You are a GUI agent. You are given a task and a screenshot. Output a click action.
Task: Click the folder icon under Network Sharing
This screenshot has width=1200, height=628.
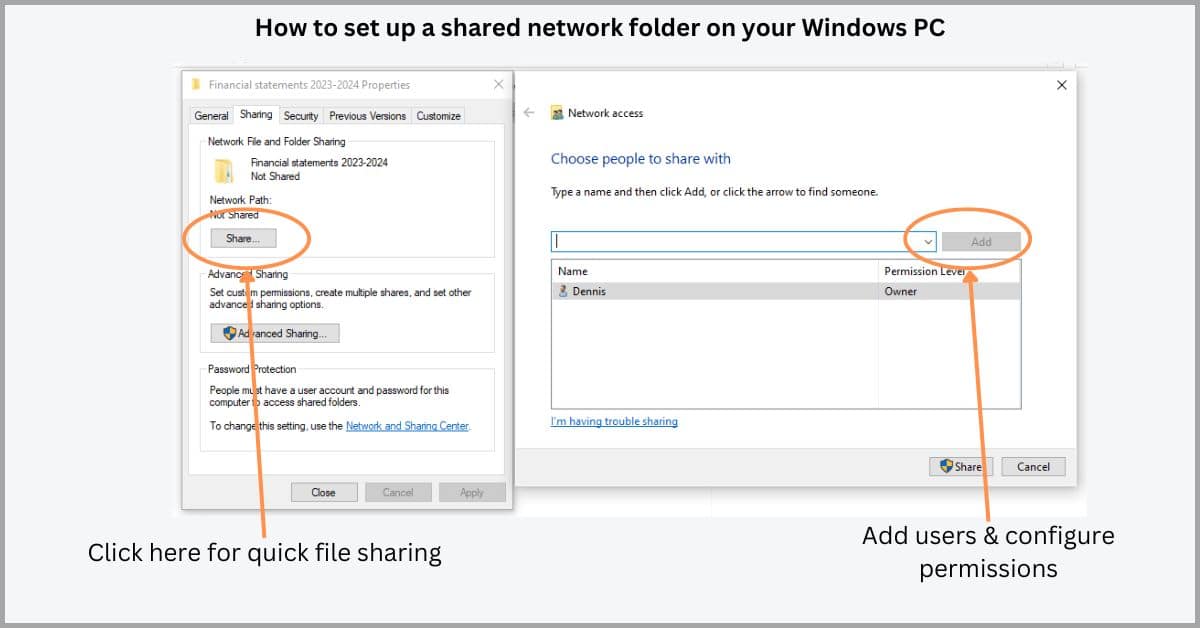224,170
